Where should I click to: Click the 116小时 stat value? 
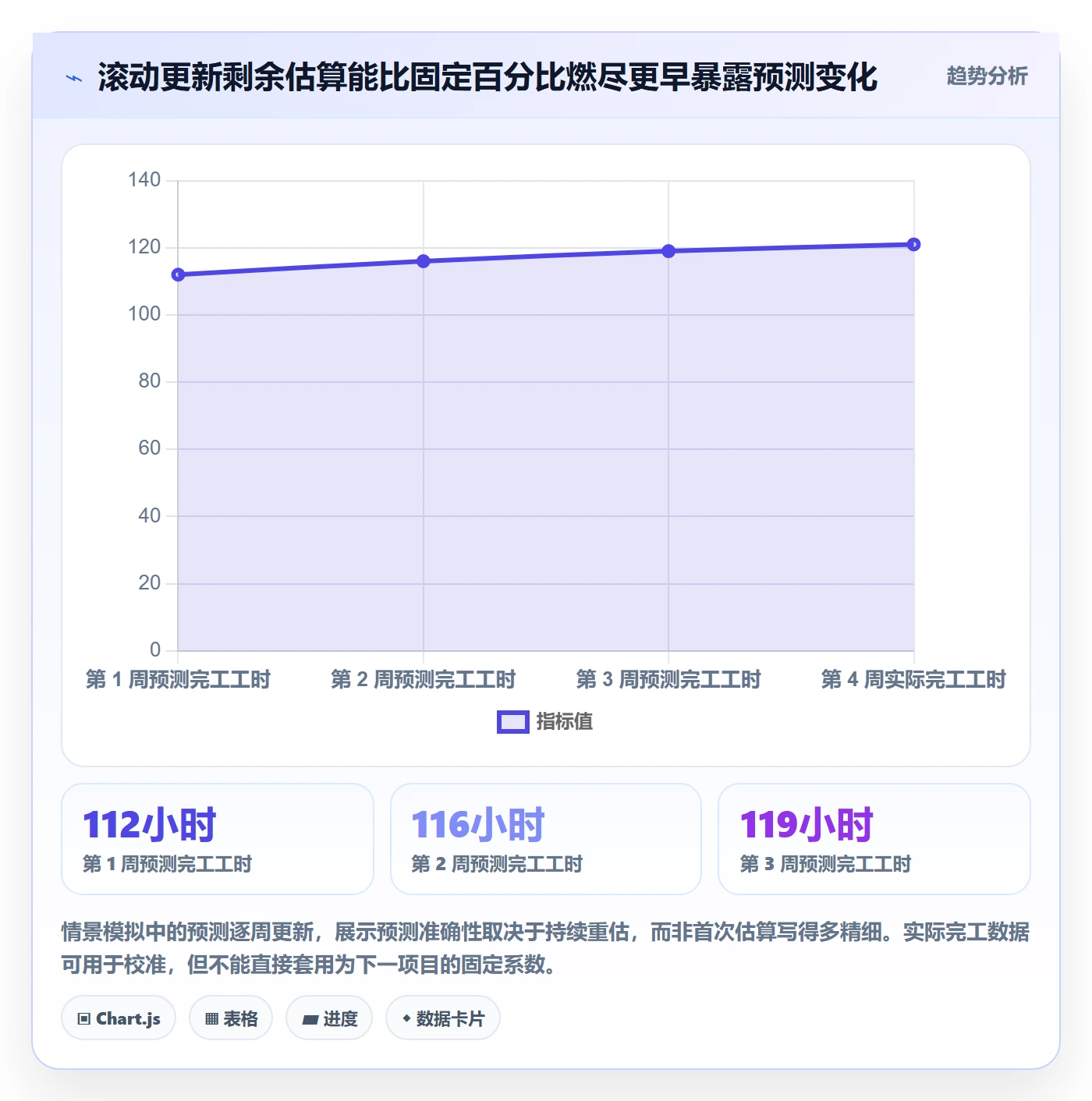pos(478,825)
